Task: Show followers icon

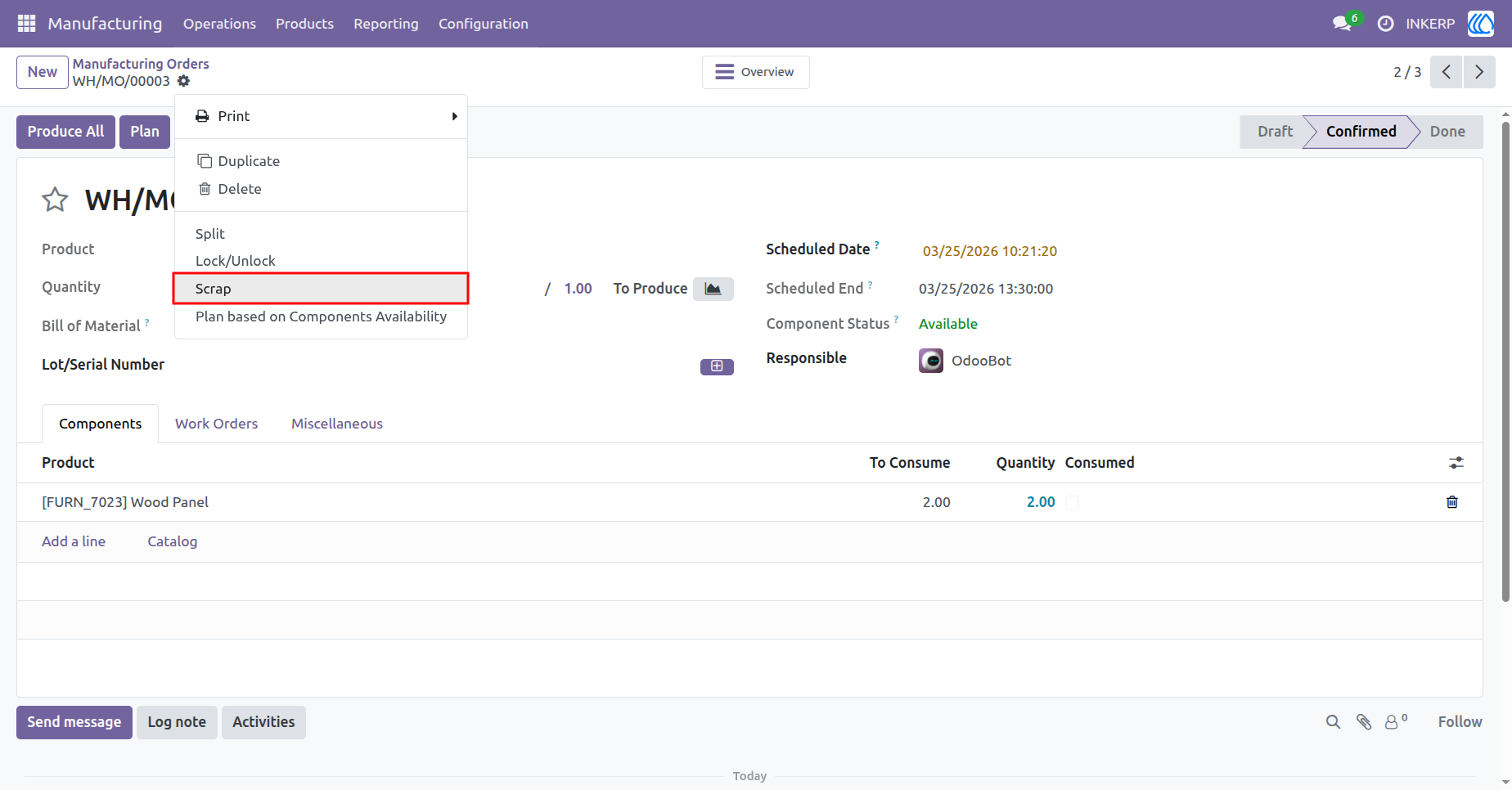Action: (x=1396, y=721)
